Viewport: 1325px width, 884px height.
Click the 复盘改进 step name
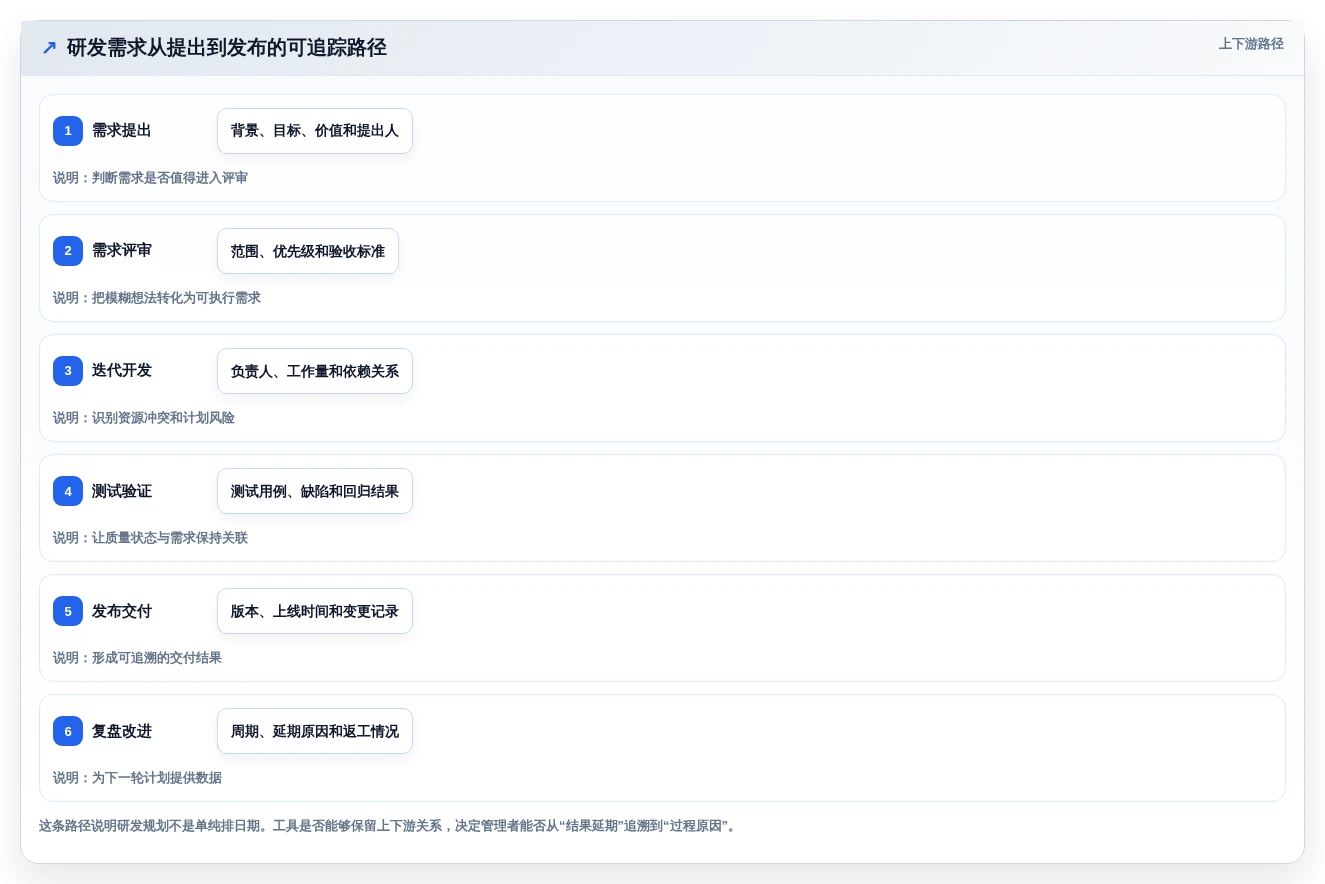[x=122, y=731]
